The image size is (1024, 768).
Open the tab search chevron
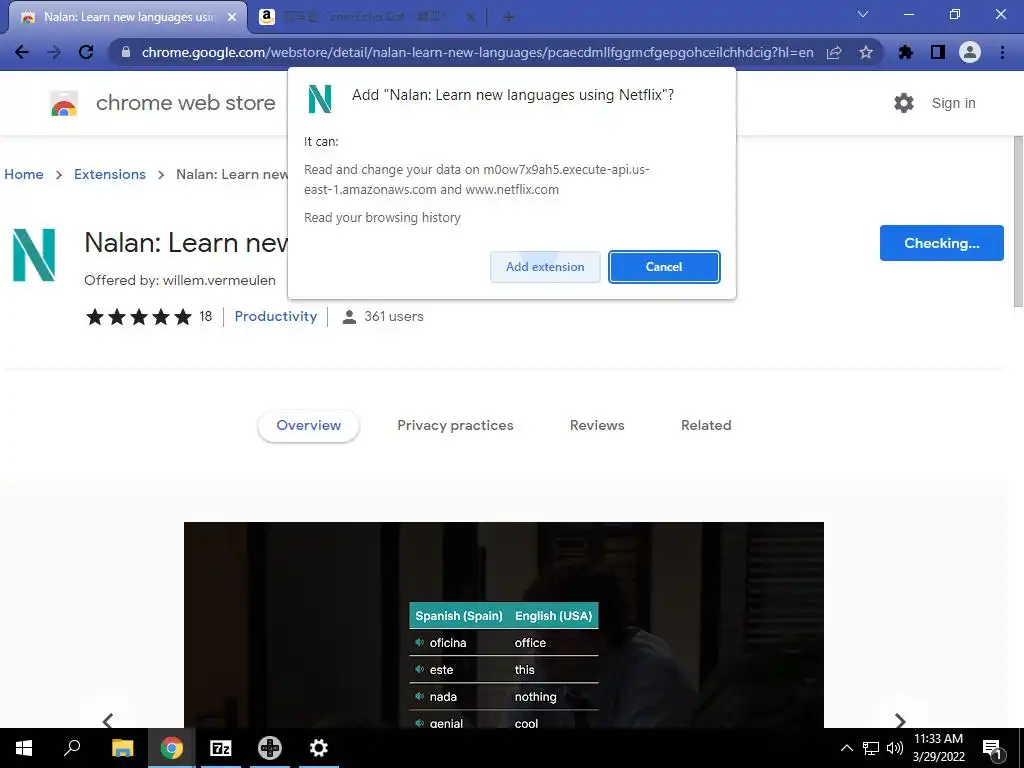[x=863, y=14]
